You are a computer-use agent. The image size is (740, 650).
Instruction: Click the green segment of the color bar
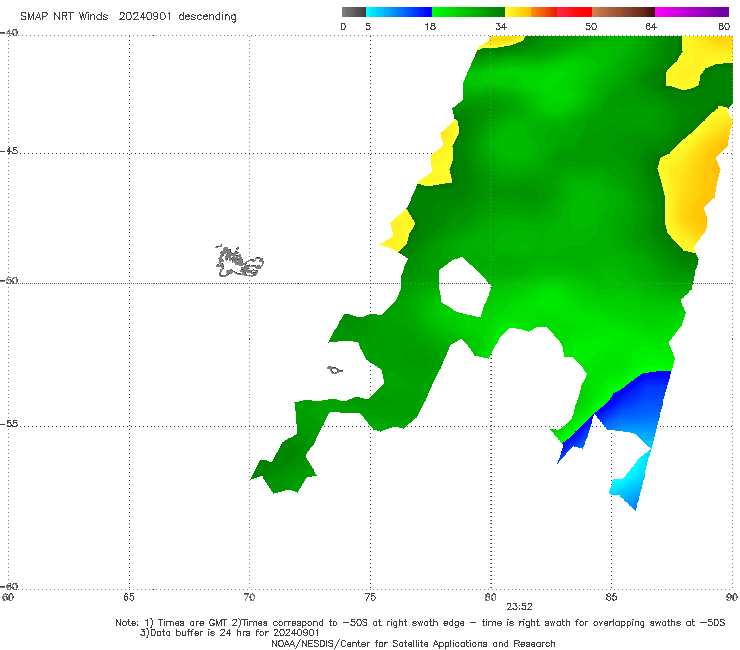468,12
